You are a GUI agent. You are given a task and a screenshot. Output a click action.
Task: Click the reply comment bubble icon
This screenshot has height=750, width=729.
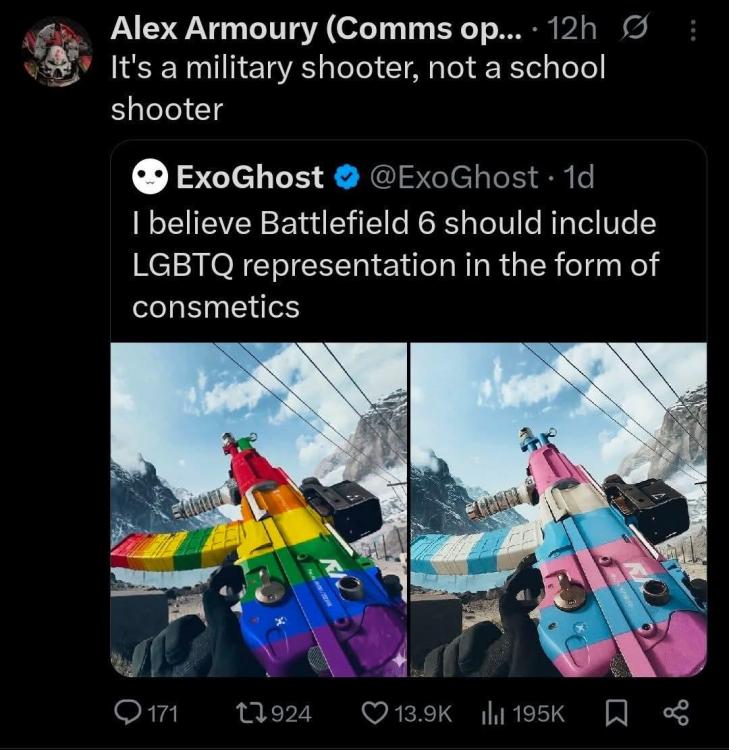click(127, 714)
